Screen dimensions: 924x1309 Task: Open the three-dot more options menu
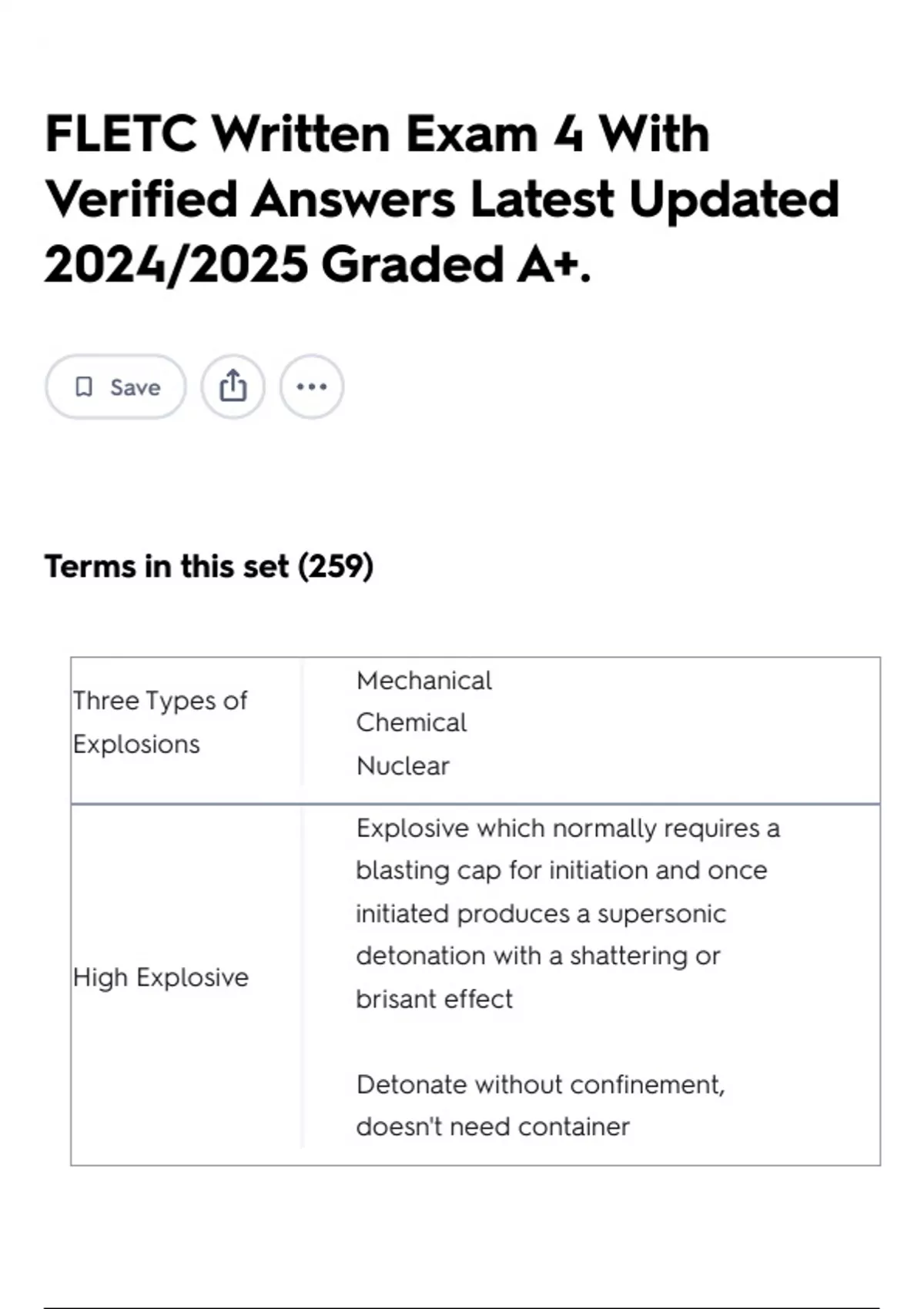[x=312, y=387]
